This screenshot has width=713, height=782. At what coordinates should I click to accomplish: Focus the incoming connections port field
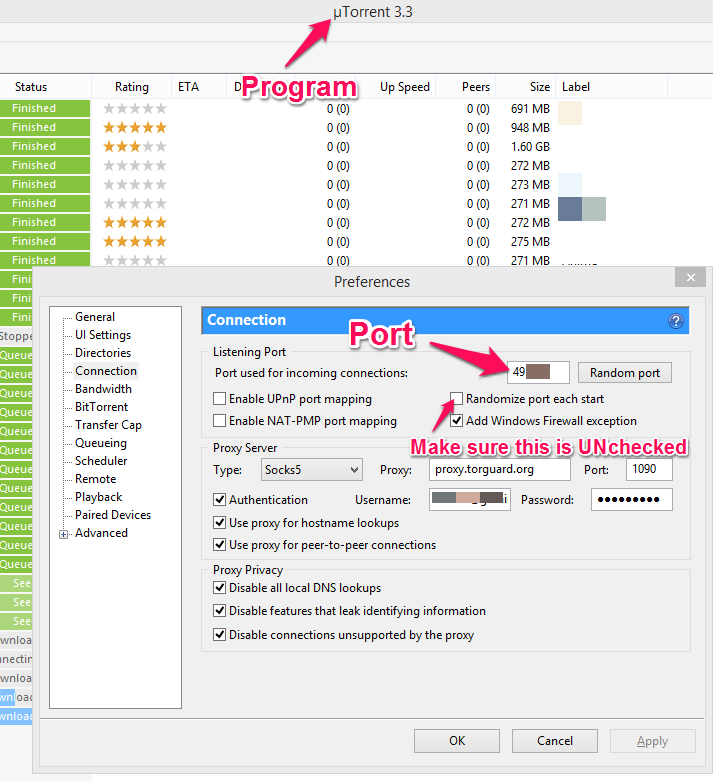point(538,372)
